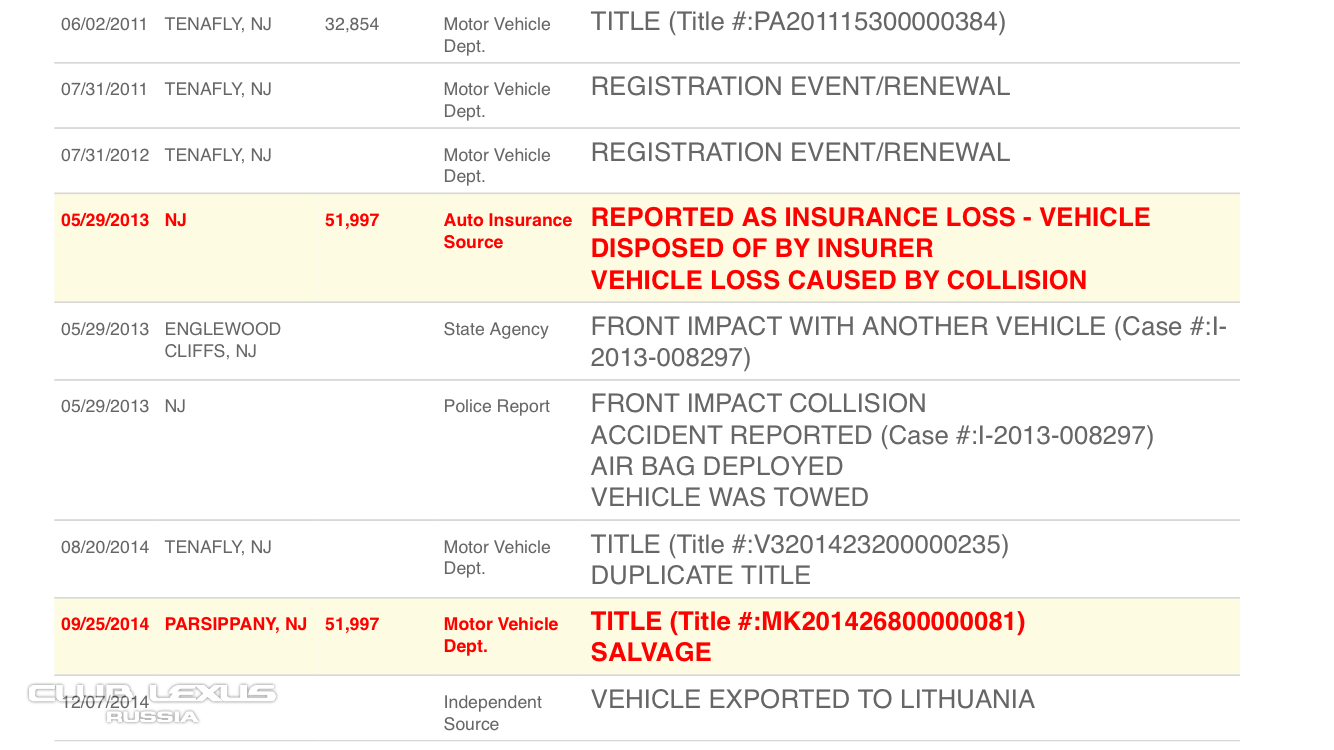1334x750 pixels.
Task: Click the VEHICLE WAS TOWED line
Action: [x=730, y=497]
